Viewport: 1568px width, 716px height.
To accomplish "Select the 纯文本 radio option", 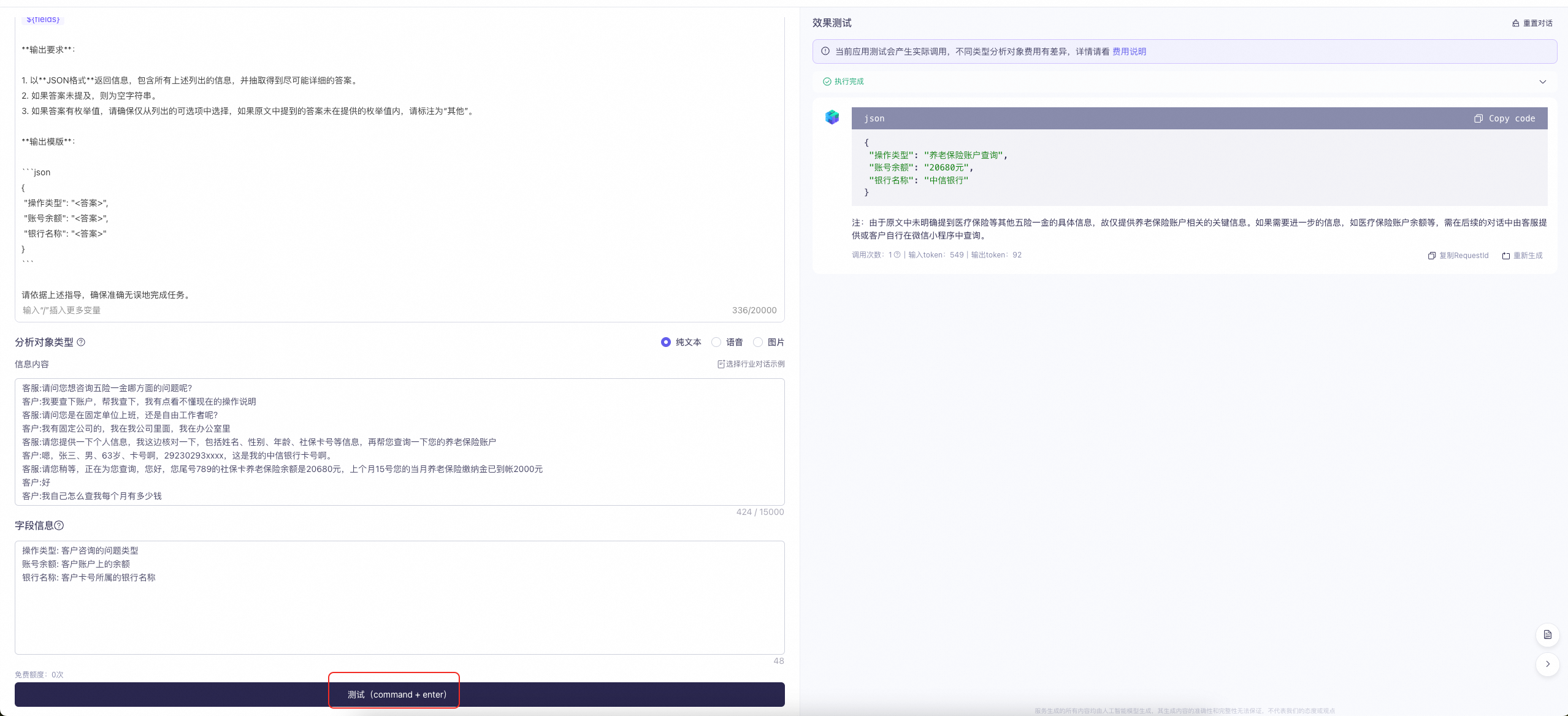I will (666, 342).
